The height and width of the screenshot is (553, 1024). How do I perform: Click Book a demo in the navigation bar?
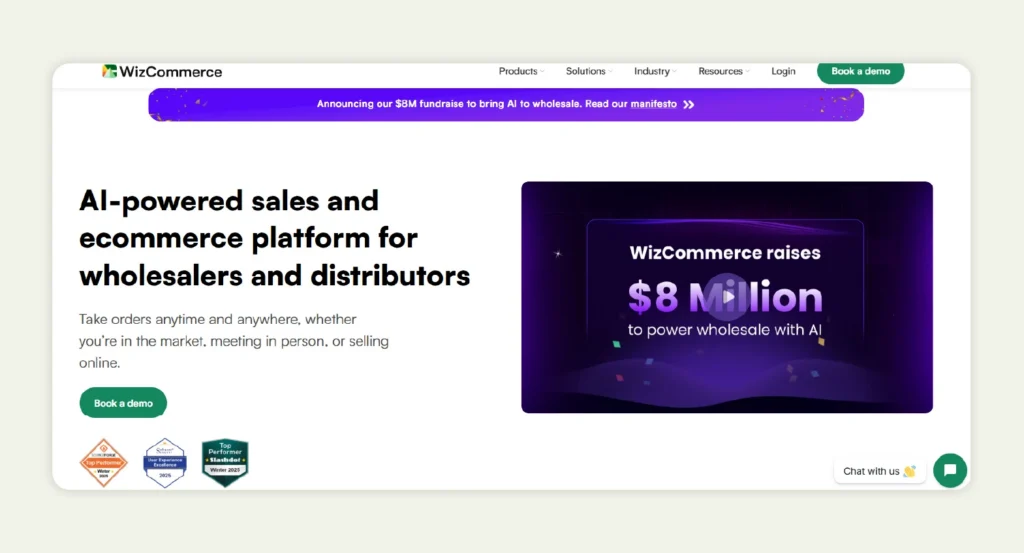point(860,71)
